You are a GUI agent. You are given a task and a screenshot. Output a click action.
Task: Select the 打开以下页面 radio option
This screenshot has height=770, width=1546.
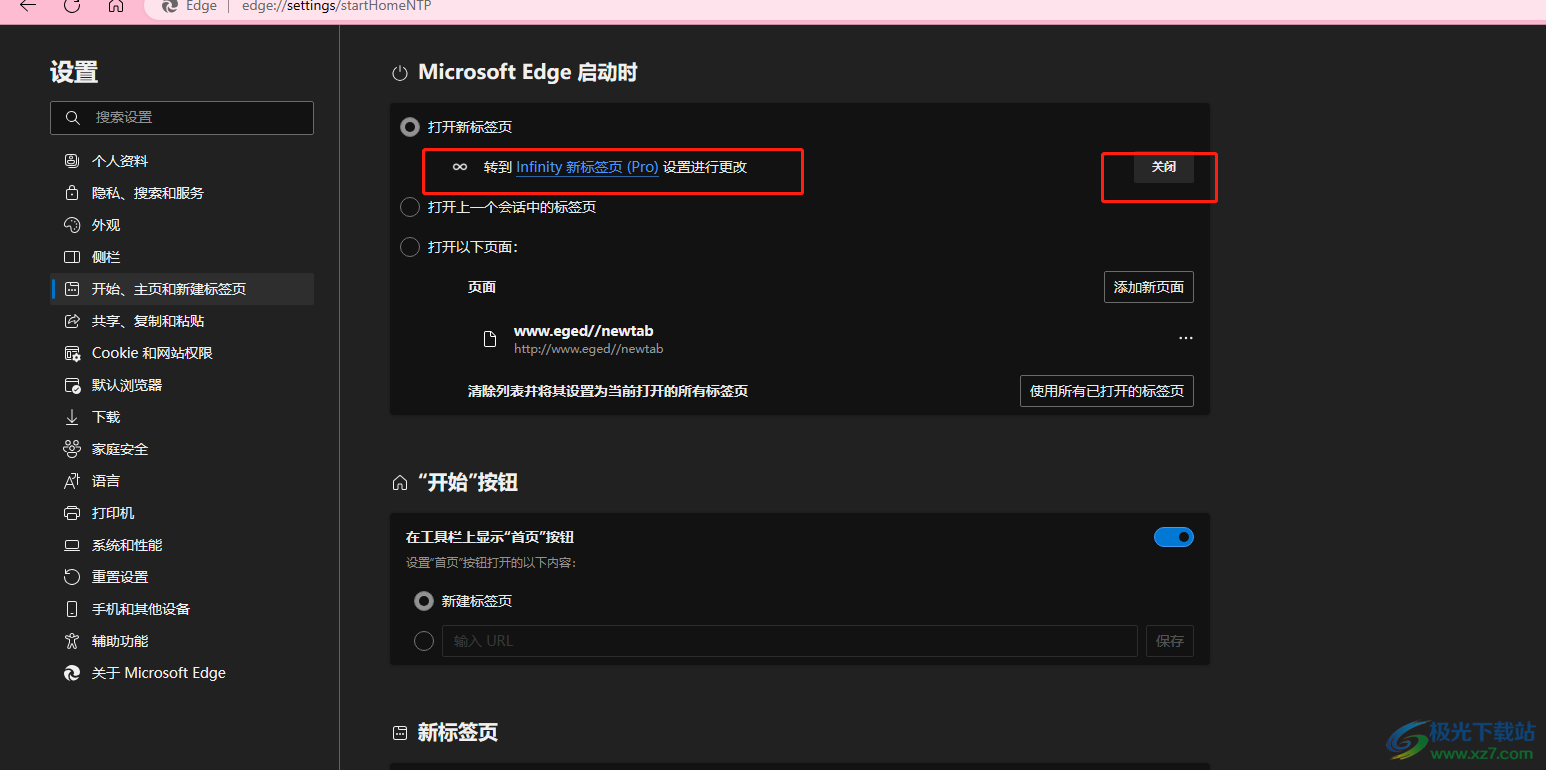coord(410,247)
